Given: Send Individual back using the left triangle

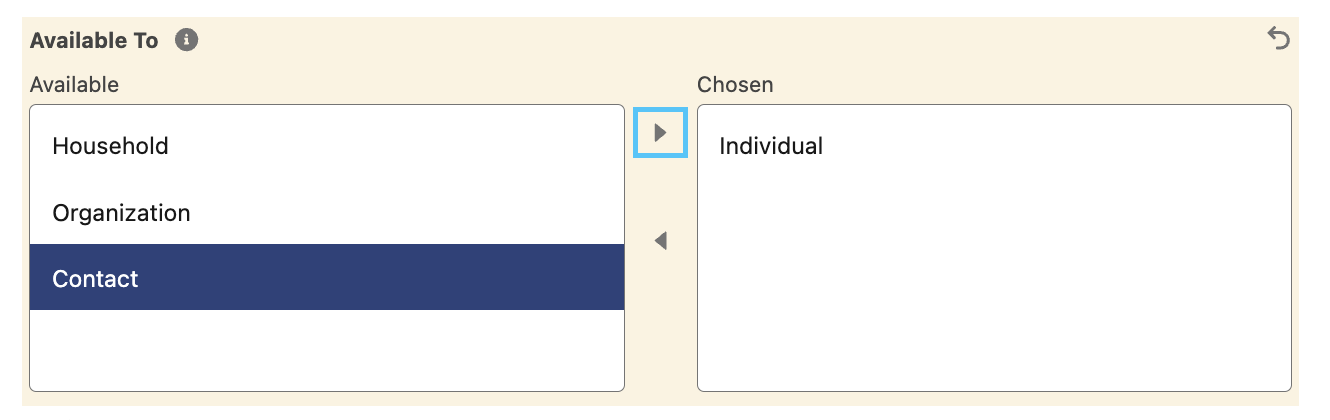Looking at the screenshot, I should pos(660,241).
